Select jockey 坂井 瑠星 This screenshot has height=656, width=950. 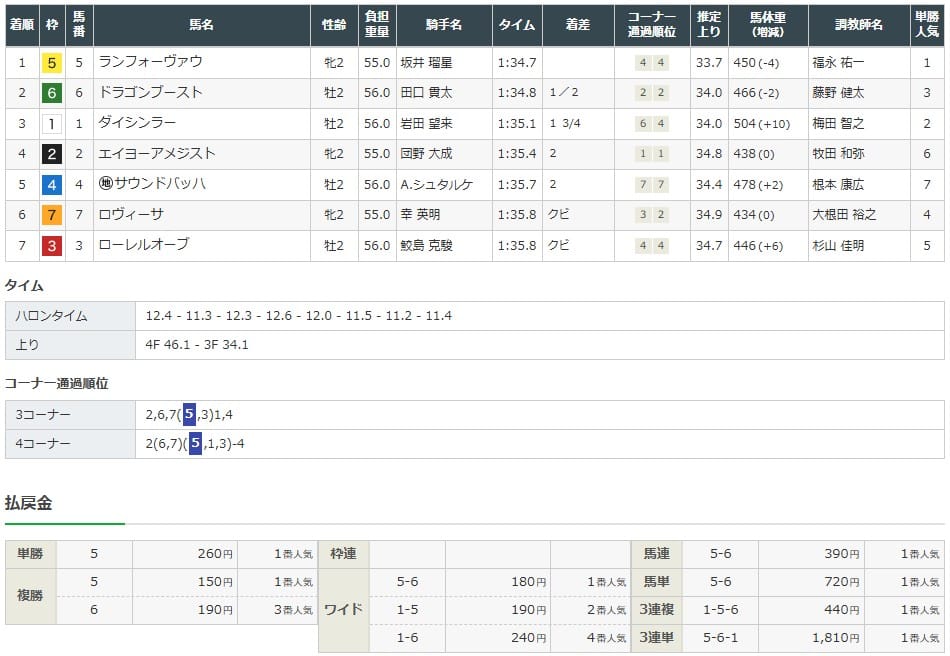[425, 63]
